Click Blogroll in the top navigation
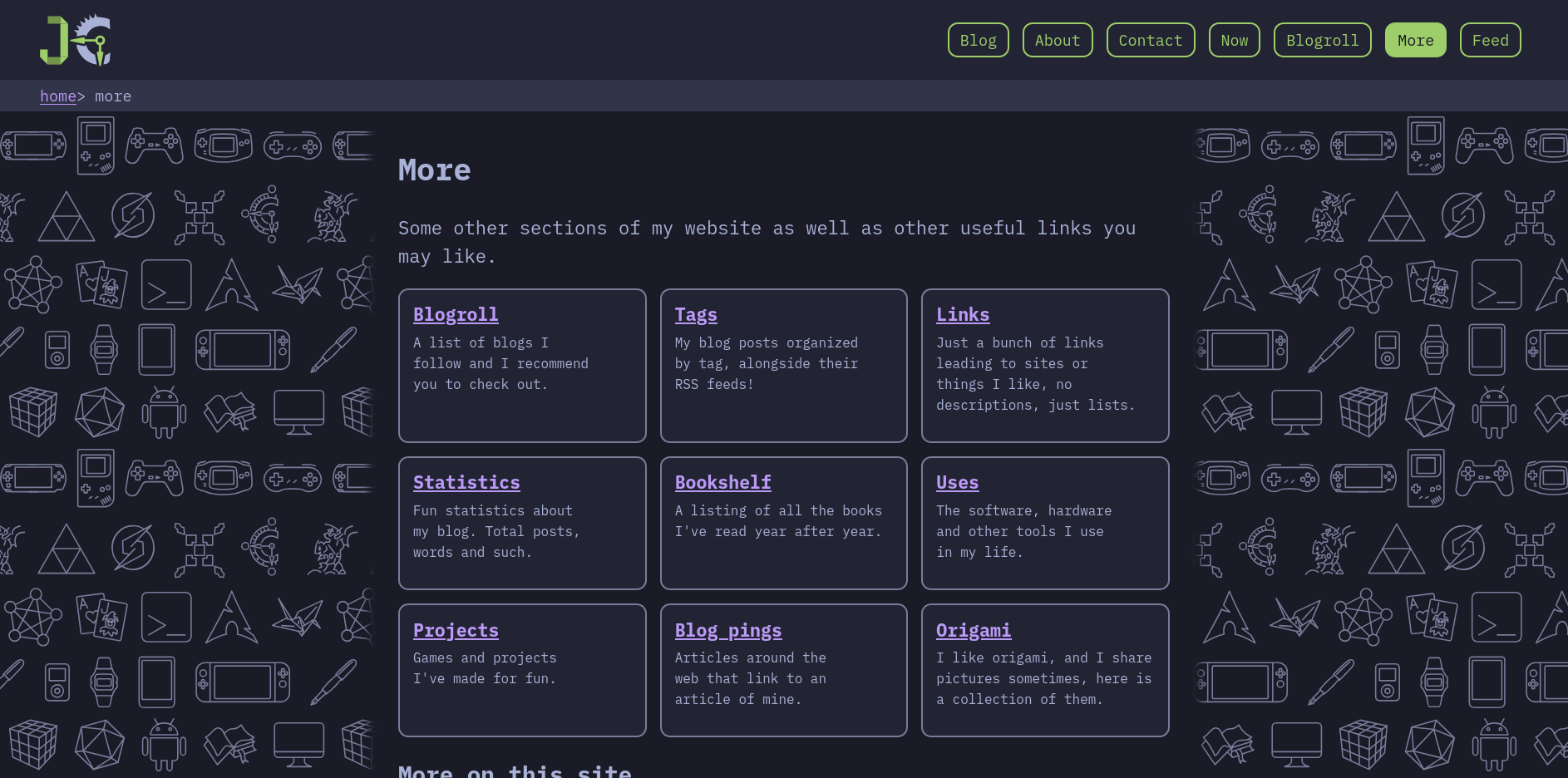 point(1322,40)
